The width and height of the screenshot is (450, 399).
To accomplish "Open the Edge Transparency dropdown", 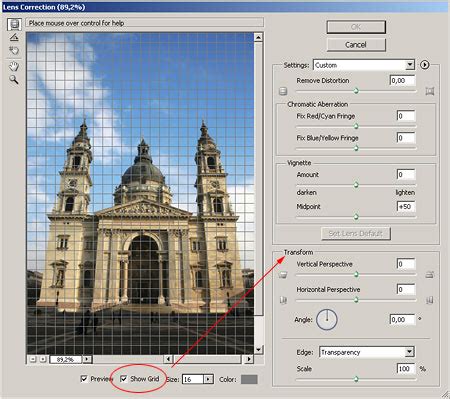I will click(x=367, y=352).
